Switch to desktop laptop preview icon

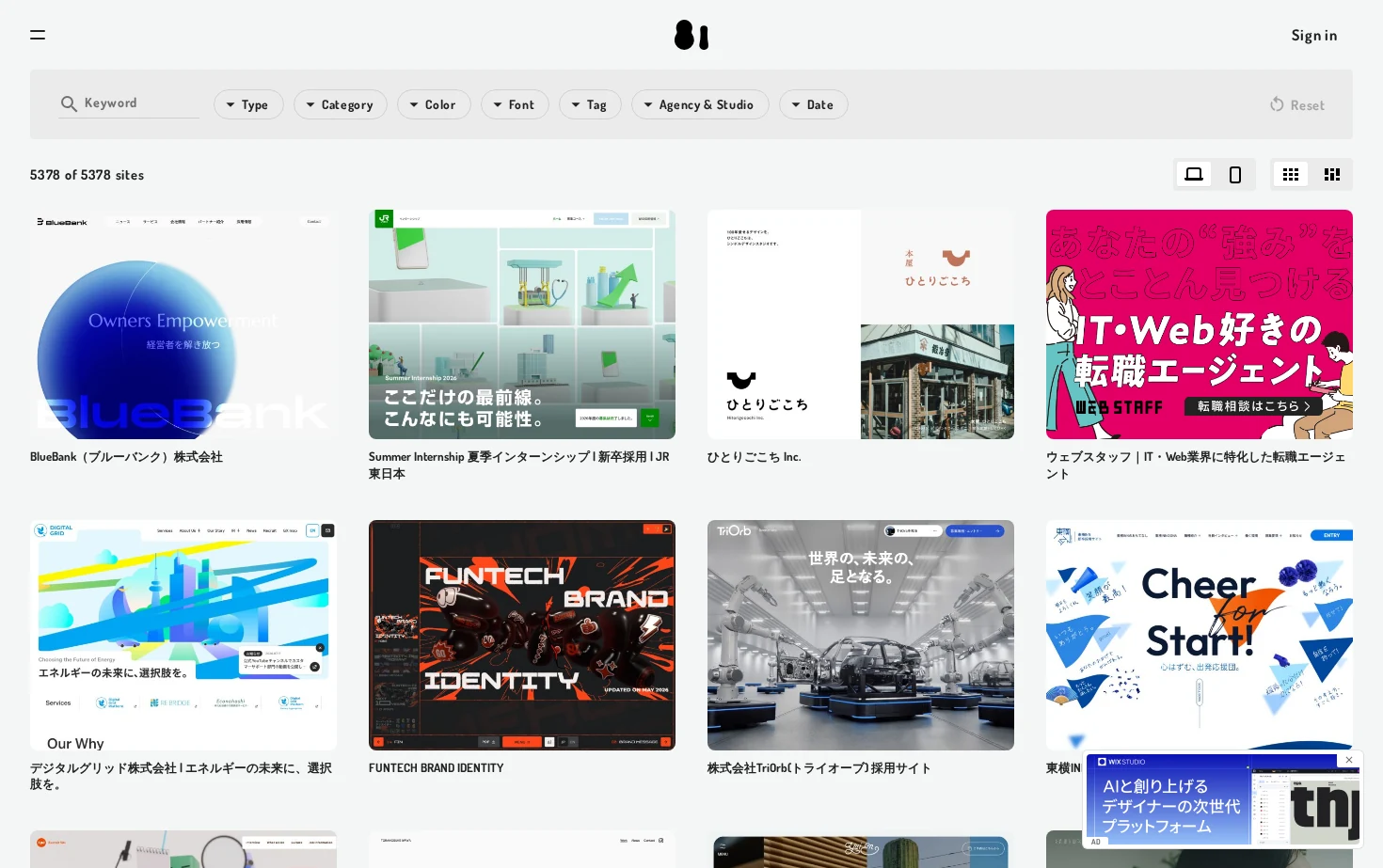[x=1194, y=174]
